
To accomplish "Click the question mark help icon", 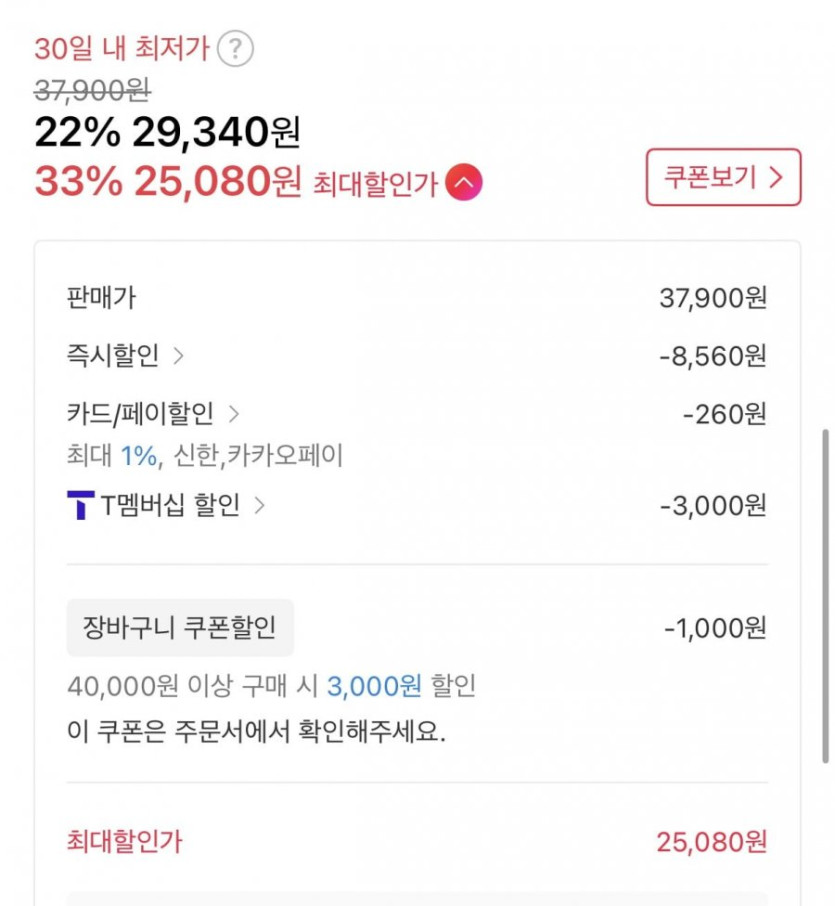I will pyautogui.click(x=236, y=48).
